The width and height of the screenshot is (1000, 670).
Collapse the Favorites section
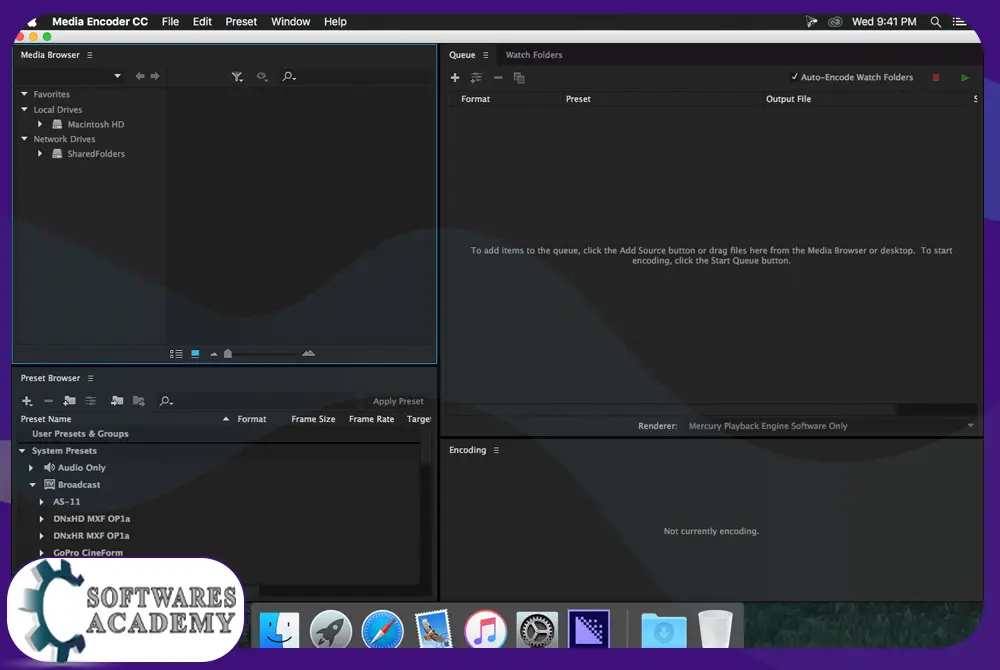click(24, 94)
